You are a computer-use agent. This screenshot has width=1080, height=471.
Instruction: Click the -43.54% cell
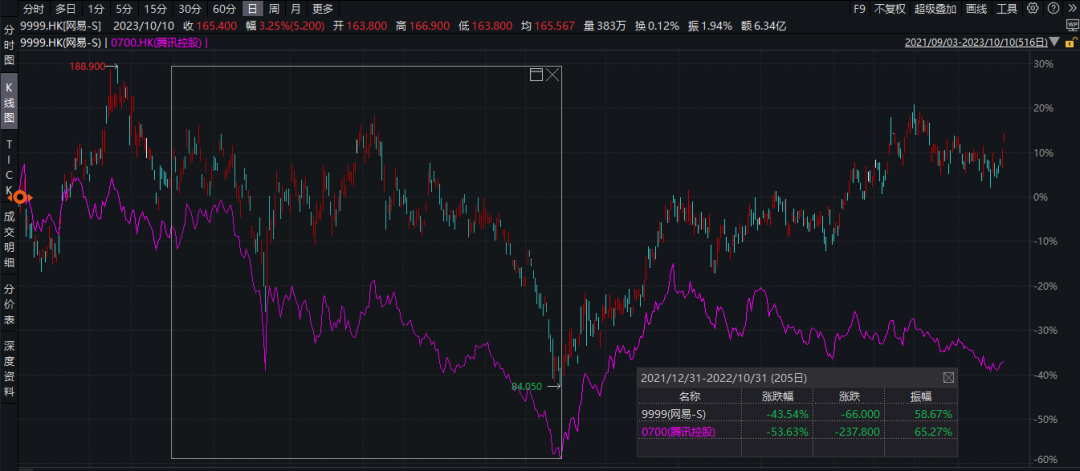(x=789, y=414)
